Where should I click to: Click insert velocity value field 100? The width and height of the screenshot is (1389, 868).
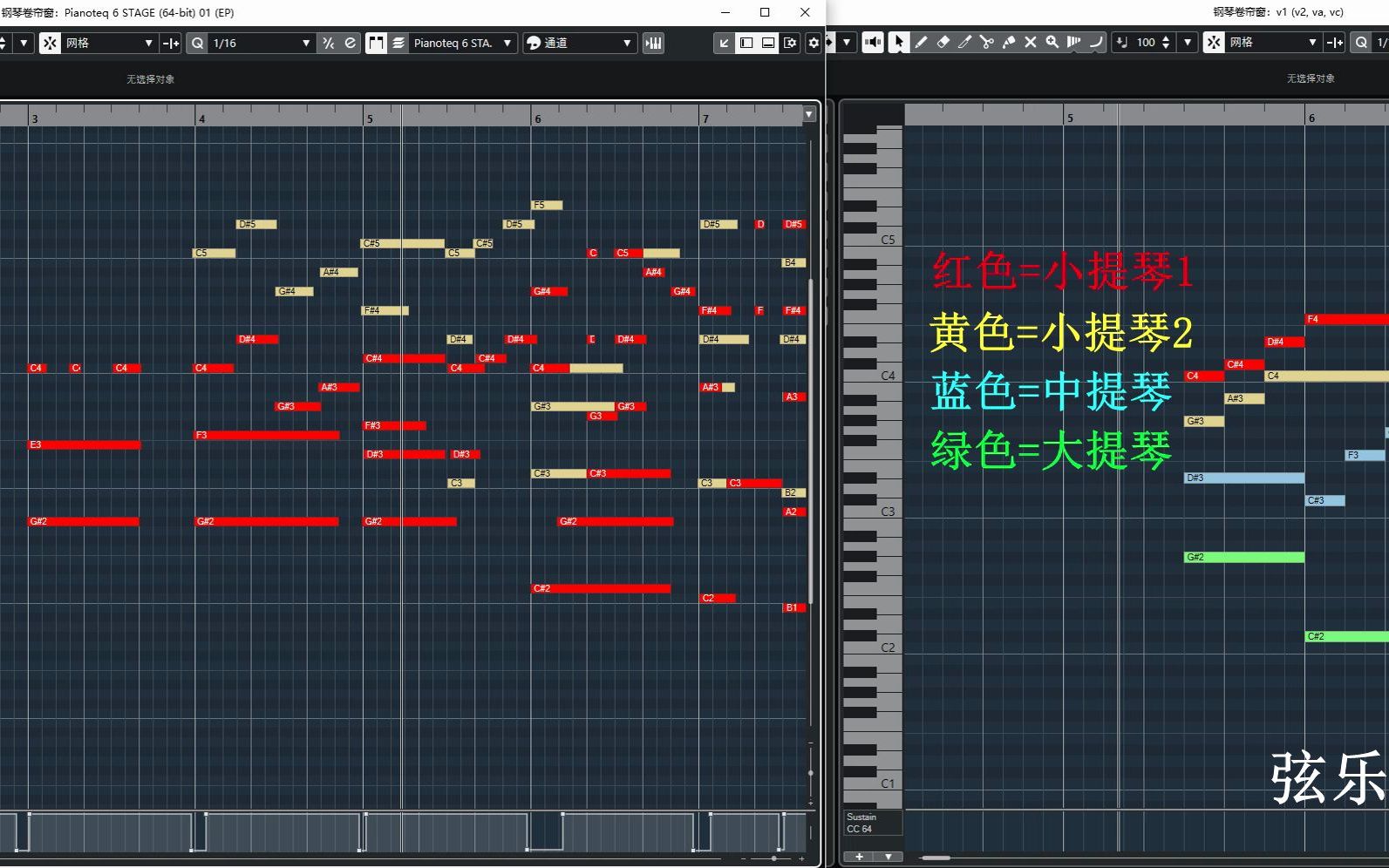pos(1146,42)
